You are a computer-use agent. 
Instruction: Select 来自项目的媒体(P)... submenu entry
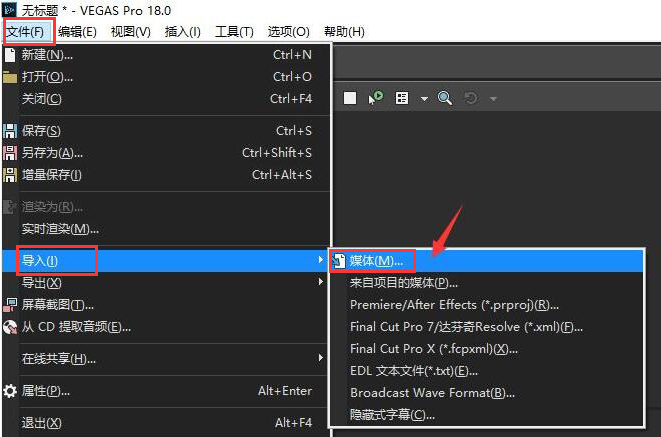pos(487,283)
